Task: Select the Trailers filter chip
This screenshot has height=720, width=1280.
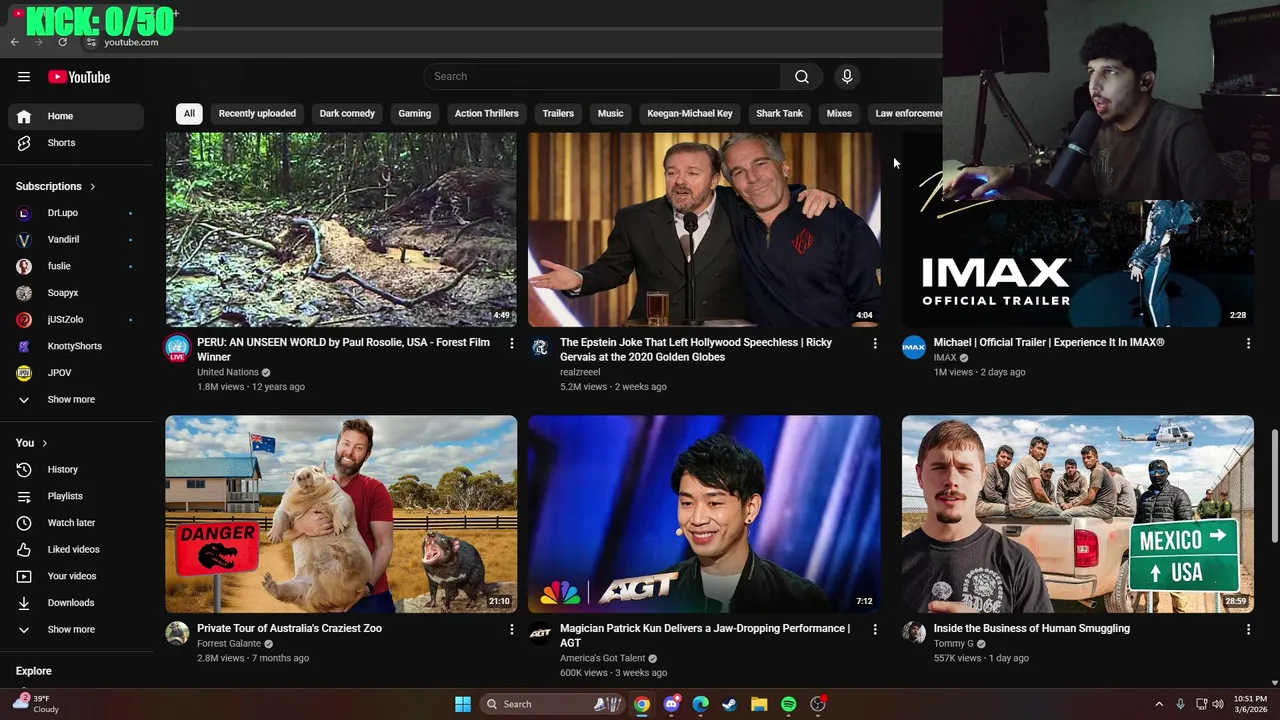Action: click(x=558, y=114)
